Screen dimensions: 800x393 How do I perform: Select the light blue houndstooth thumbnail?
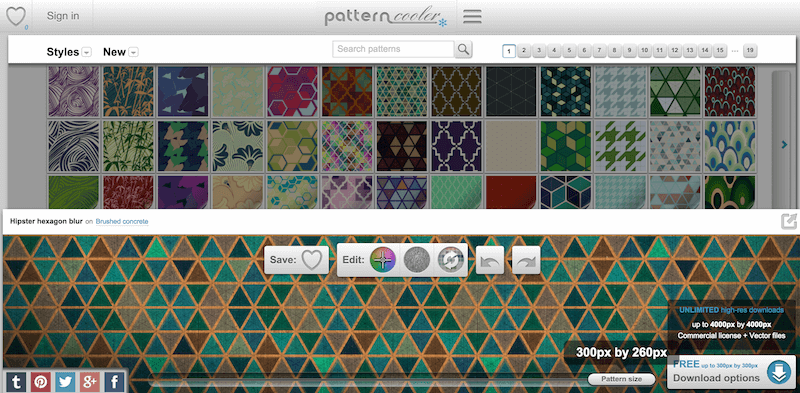pos(620,91)
